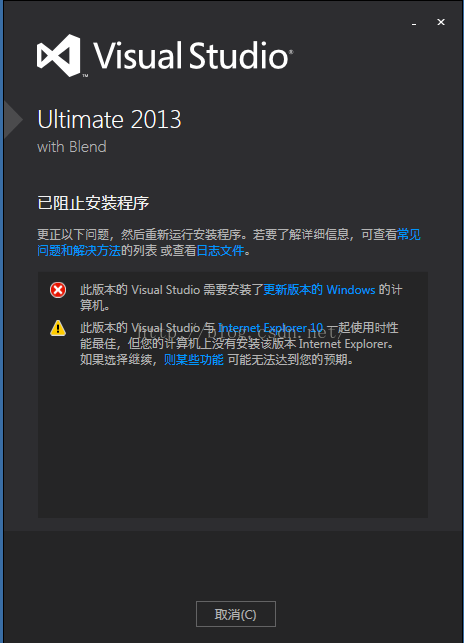
Task: Click the Ultimate 2013 edition heading
Action: click(x=109, y=120)
